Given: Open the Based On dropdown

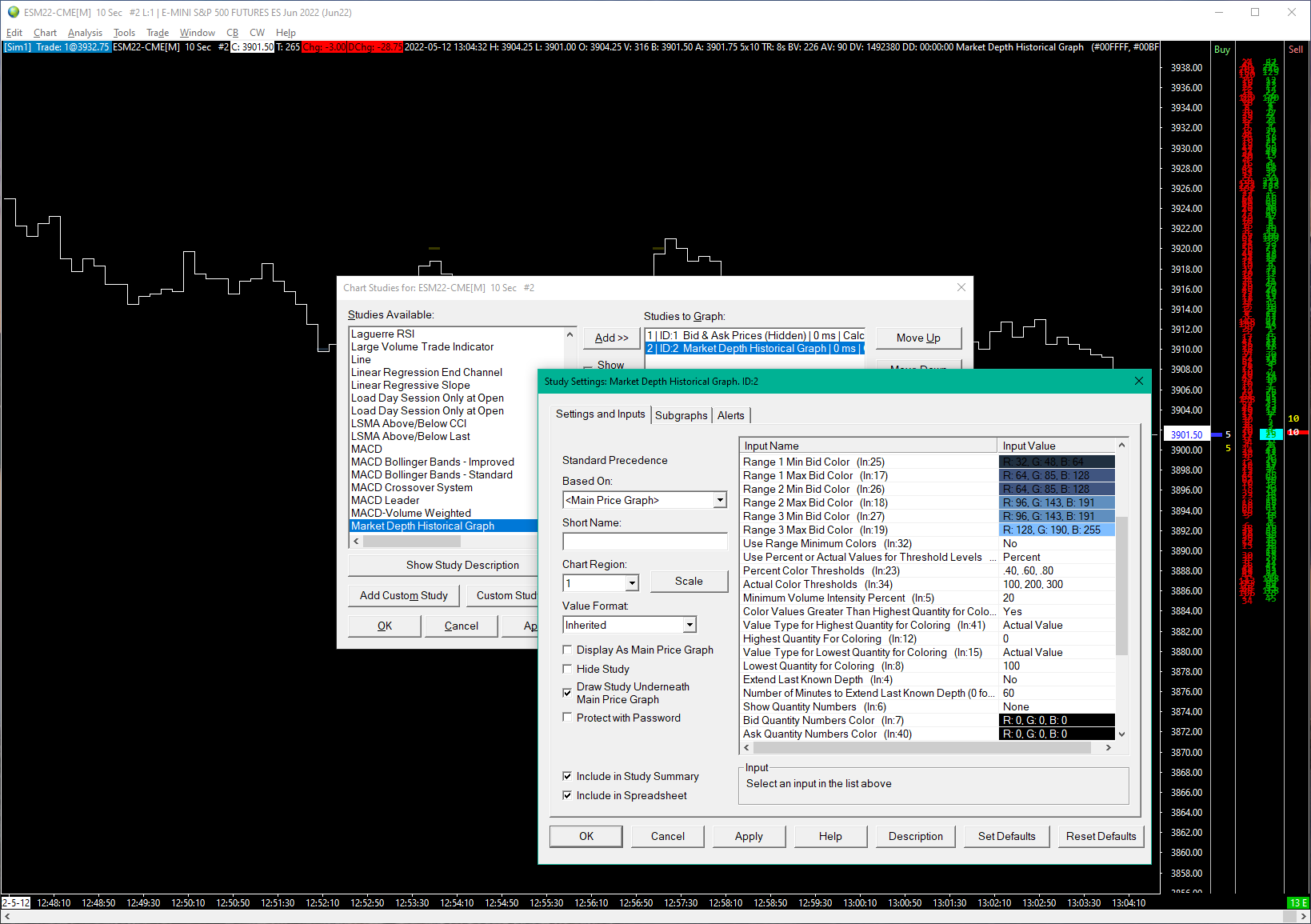Looking at the screenshot, I should pyautogui.click(x=720, y=500).
